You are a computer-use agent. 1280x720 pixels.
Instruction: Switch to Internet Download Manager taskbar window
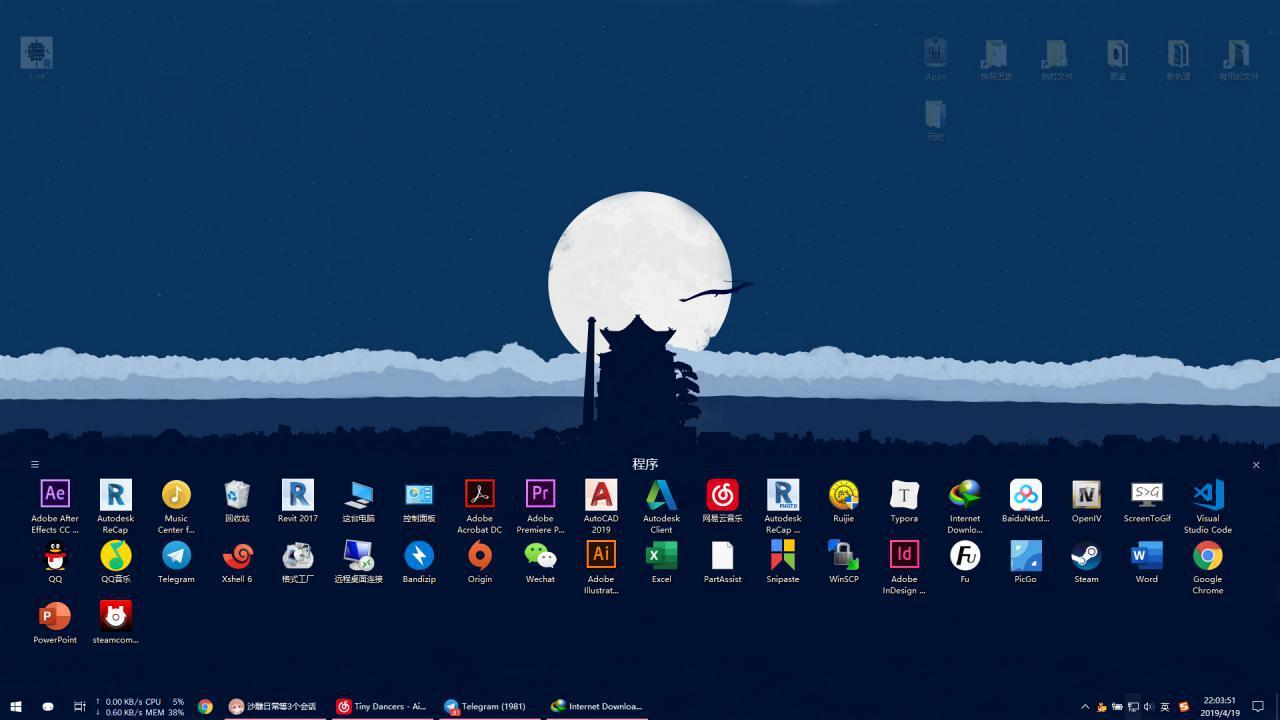tap(597, 706)
